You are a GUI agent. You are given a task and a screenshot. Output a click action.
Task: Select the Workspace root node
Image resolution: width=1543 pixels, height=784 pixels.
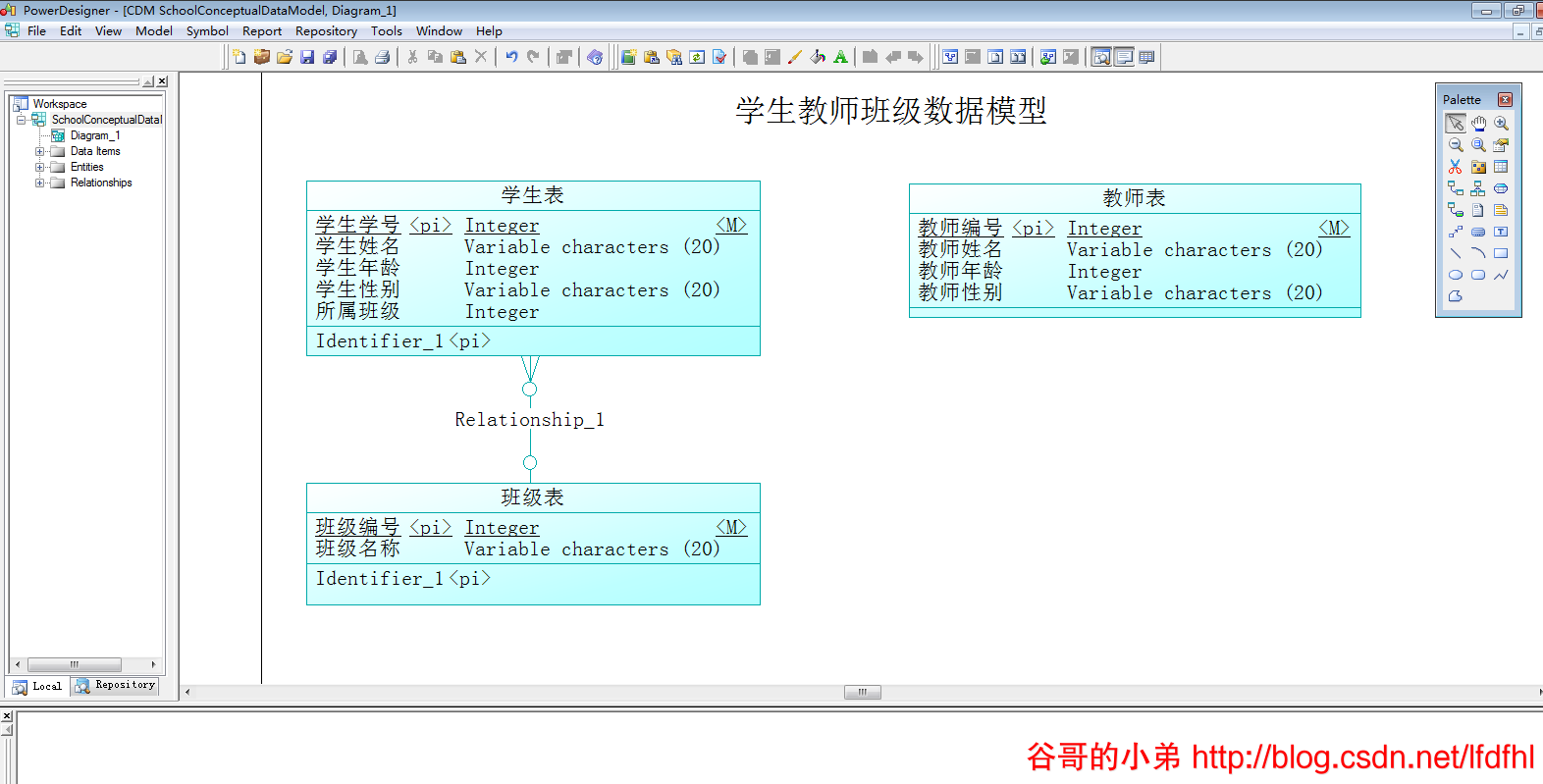60,104
